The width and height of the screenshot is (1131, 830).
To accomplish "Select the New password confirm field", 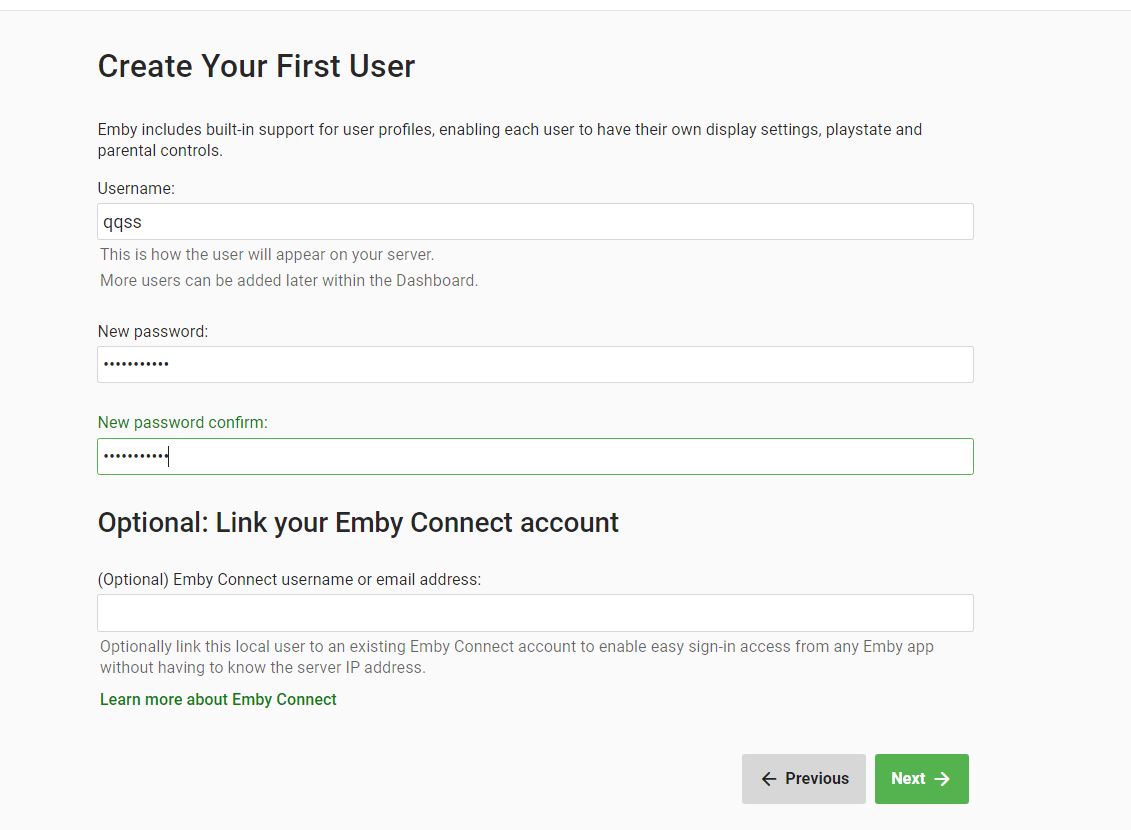I will click(x=535, y=457).
